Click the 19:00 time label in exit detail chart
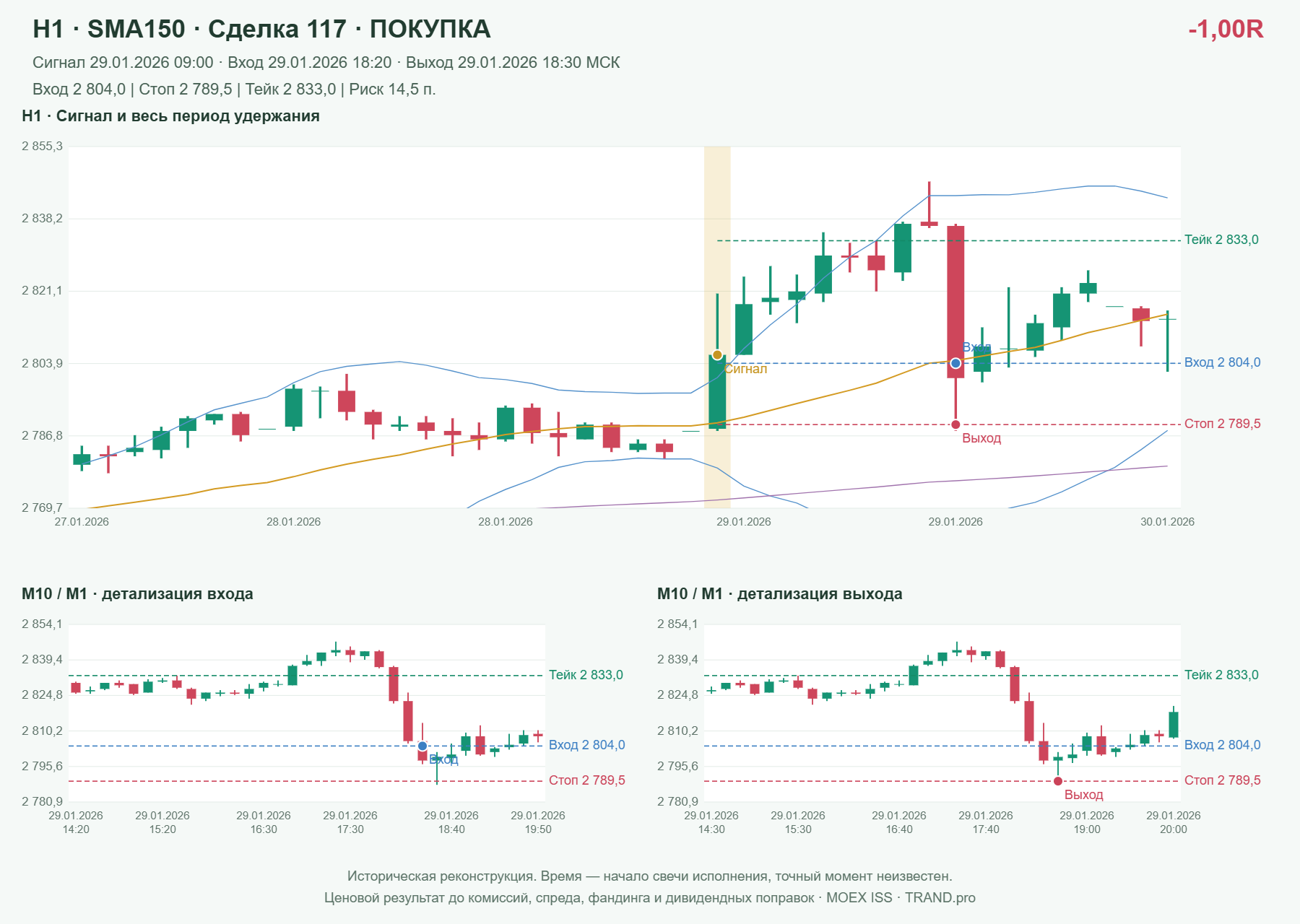The height and width of the screenshot is (924, 1300). coord(1087,829)
